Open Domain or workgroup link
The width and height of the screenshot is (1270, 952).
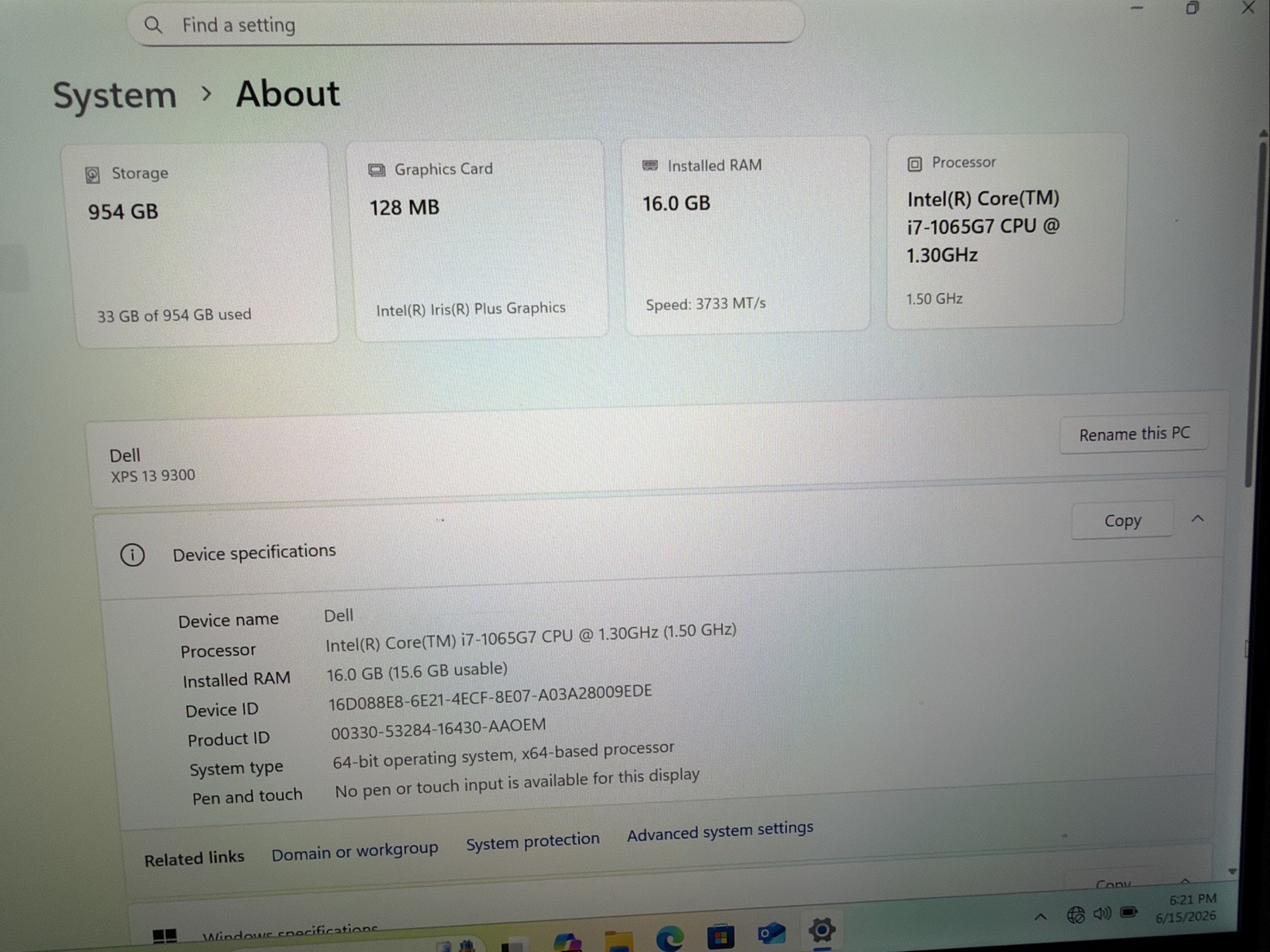(x=354, y=851)
